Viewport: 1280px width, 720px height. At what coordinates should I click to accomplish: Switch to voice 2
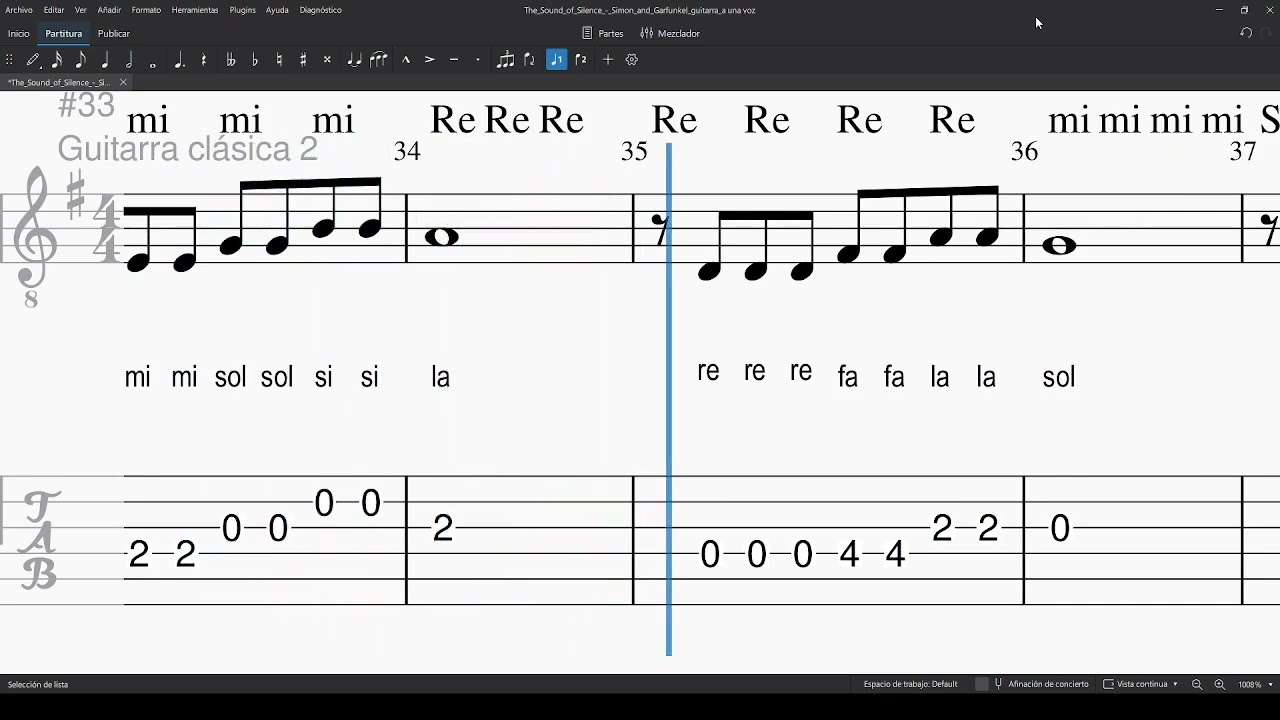tap(581, 60)
